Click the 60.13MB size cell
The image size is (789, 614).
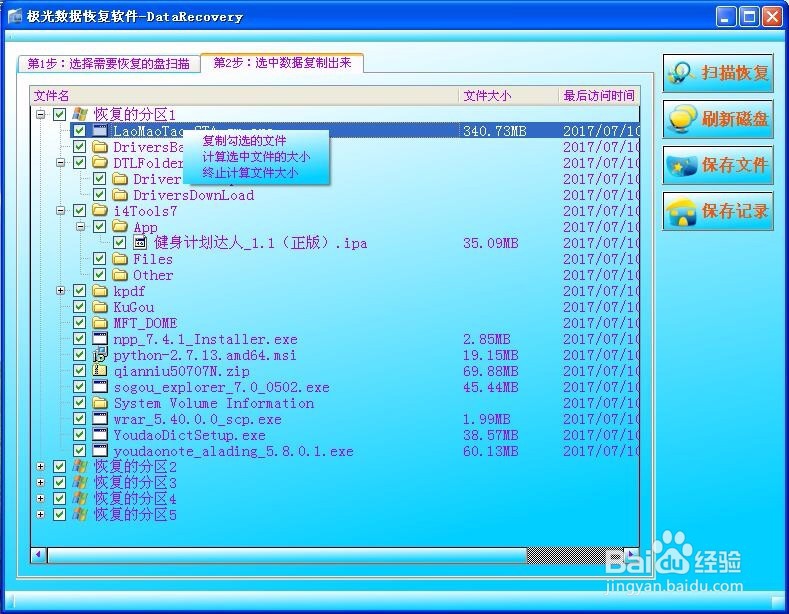pos(491,451)
